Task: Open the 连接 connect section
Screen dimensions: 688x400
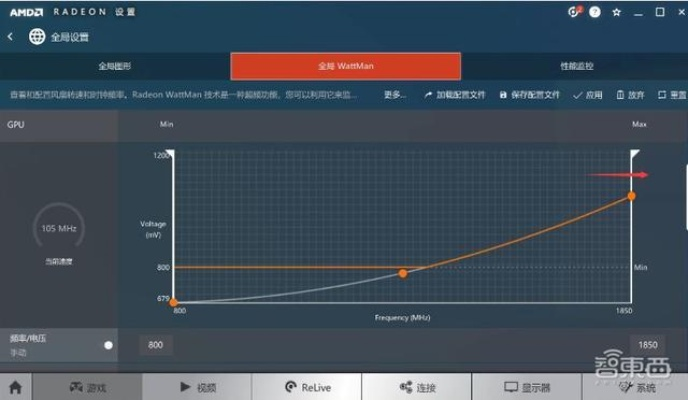Action: pyautogui.click(x=416, y=387)
